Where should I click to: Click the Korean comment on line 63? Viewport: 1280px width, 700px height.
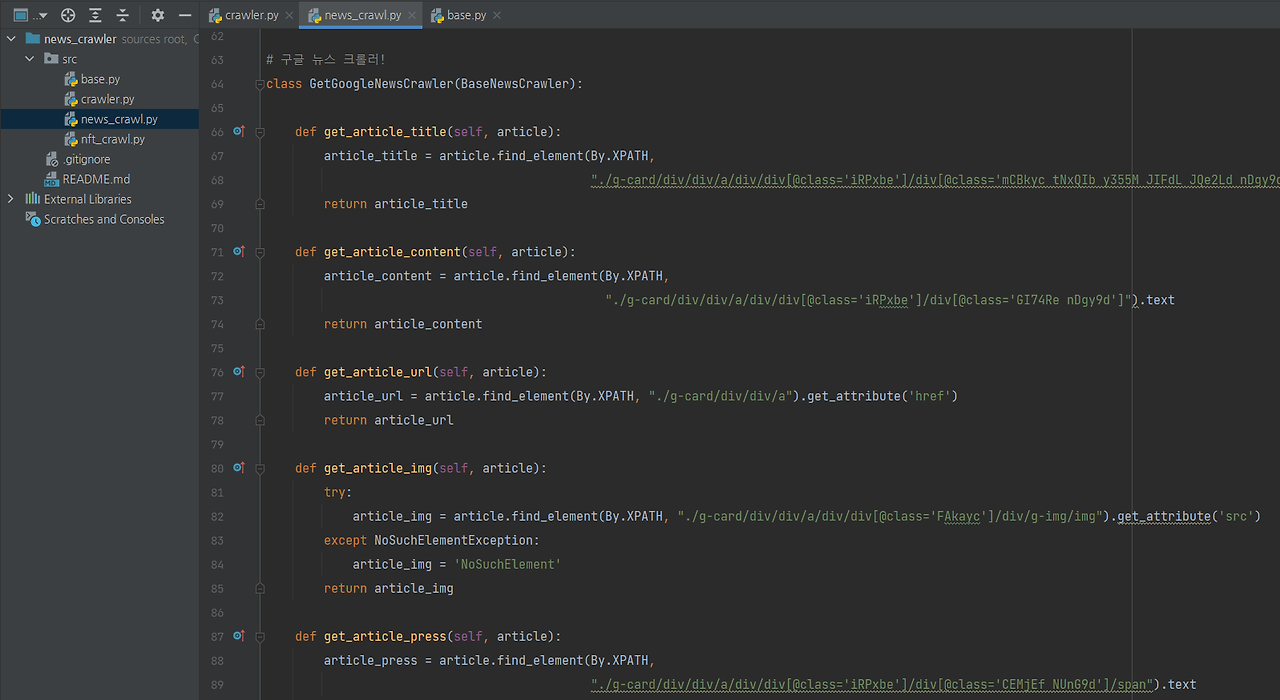click(x=326, y=60)
